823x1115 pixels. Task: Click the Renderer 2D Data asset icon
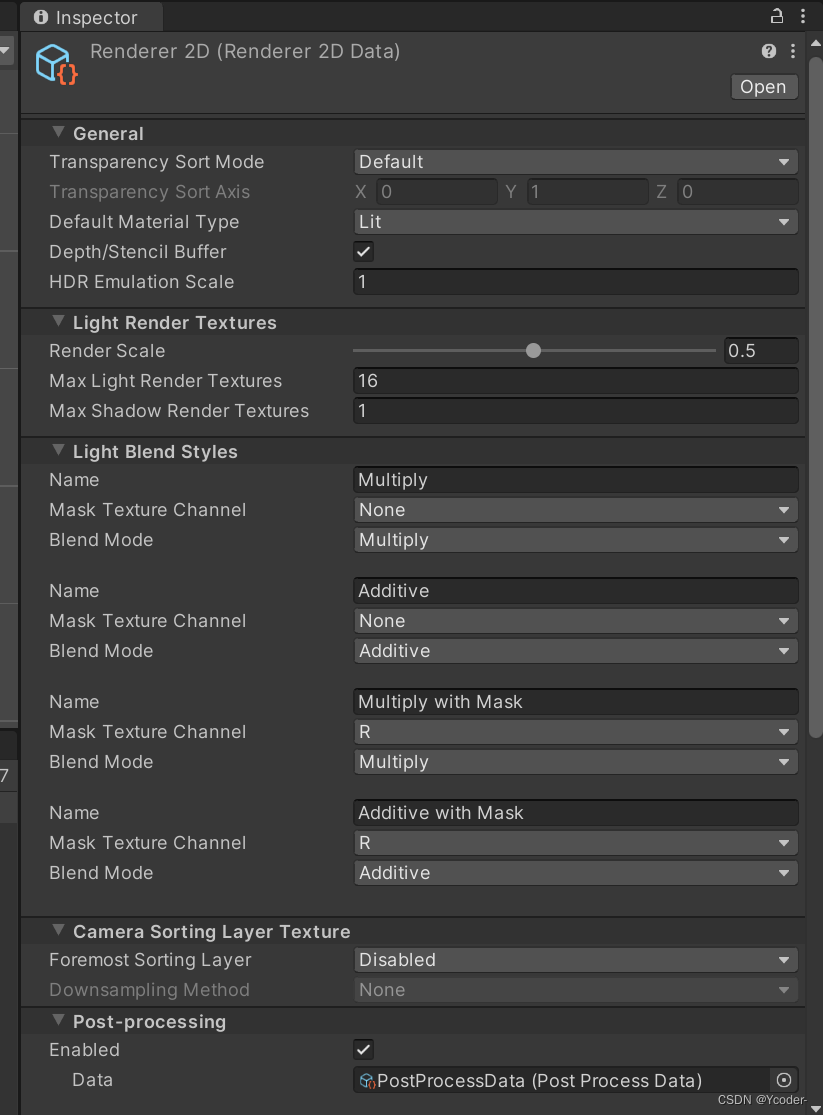point(55,63)
